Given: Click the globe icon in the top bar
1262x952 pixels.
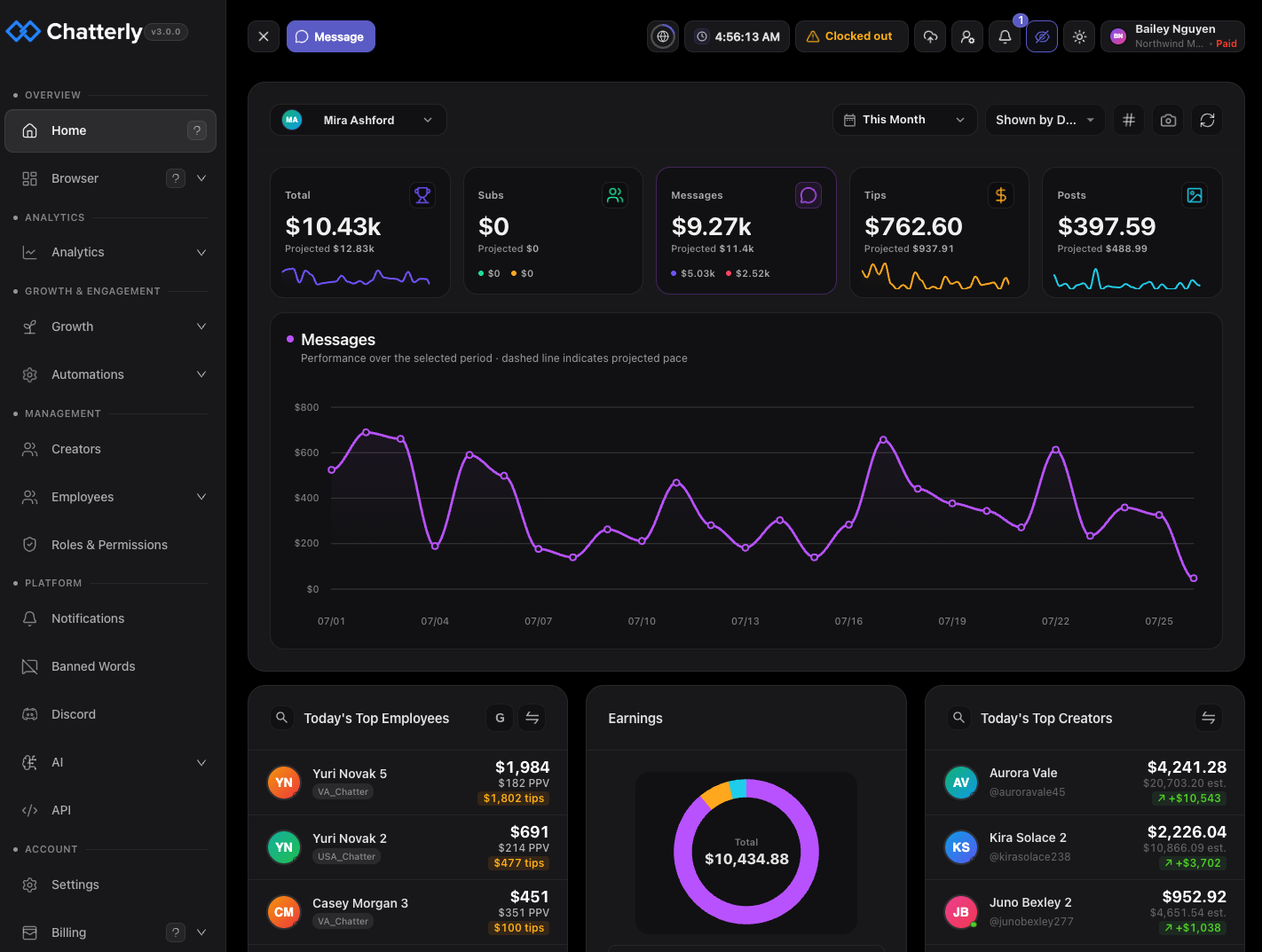Looking at the screenshot, I should [x=663, y=36].
